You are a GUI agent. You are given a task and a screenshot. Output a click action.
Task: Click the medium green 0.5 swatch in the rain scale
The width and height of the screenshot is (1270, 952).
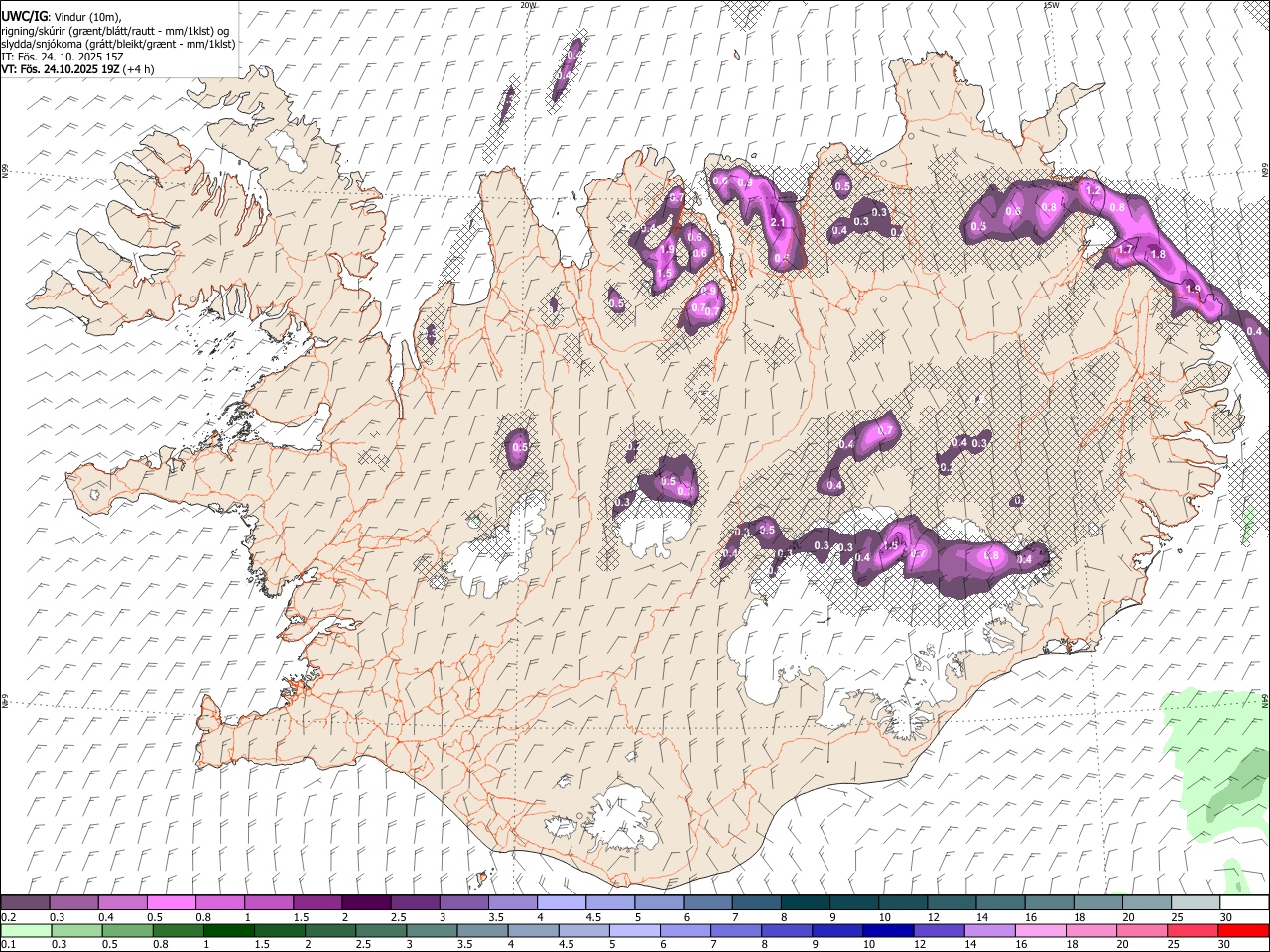(x=128, y=930)
